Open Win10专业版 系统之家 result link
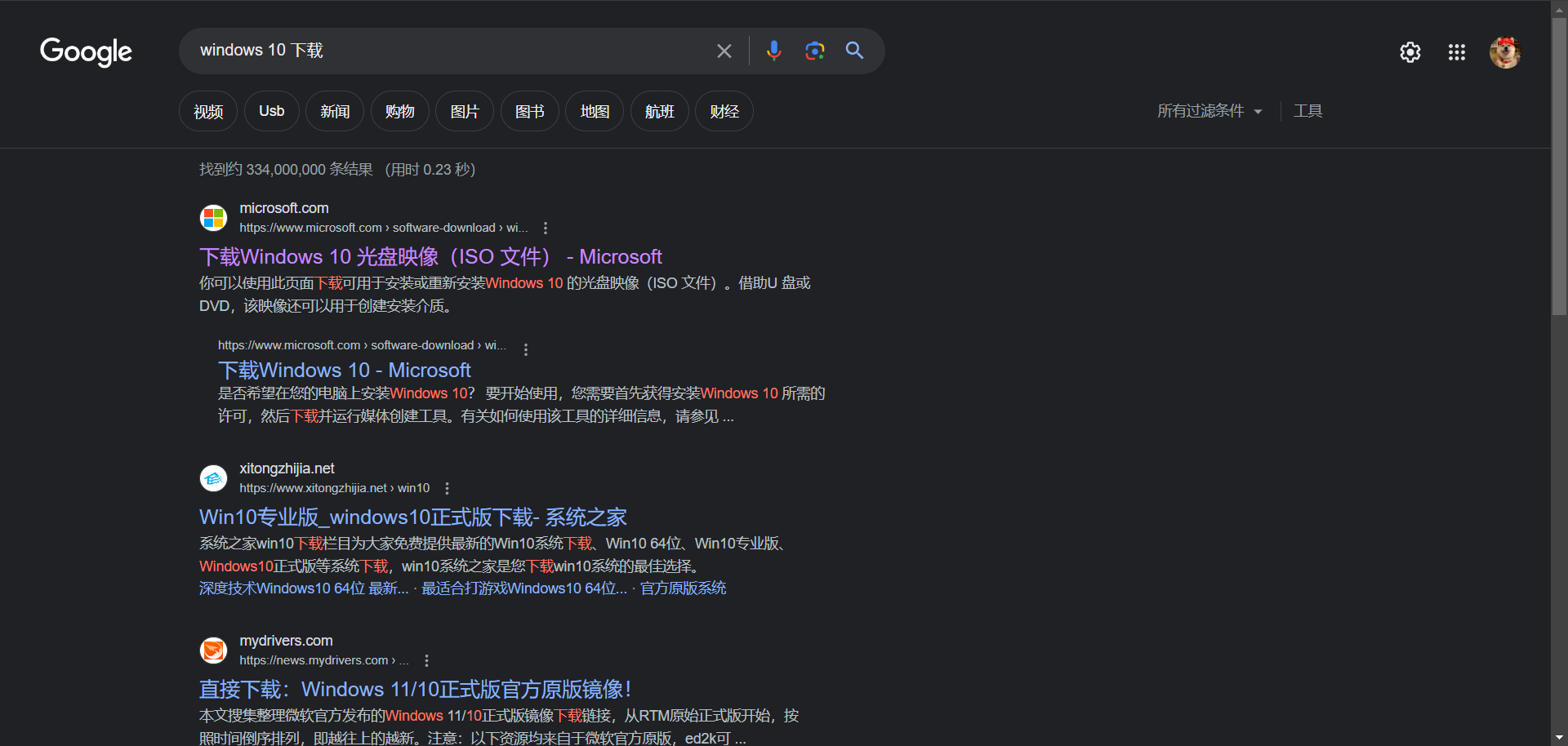 [413, 517]
